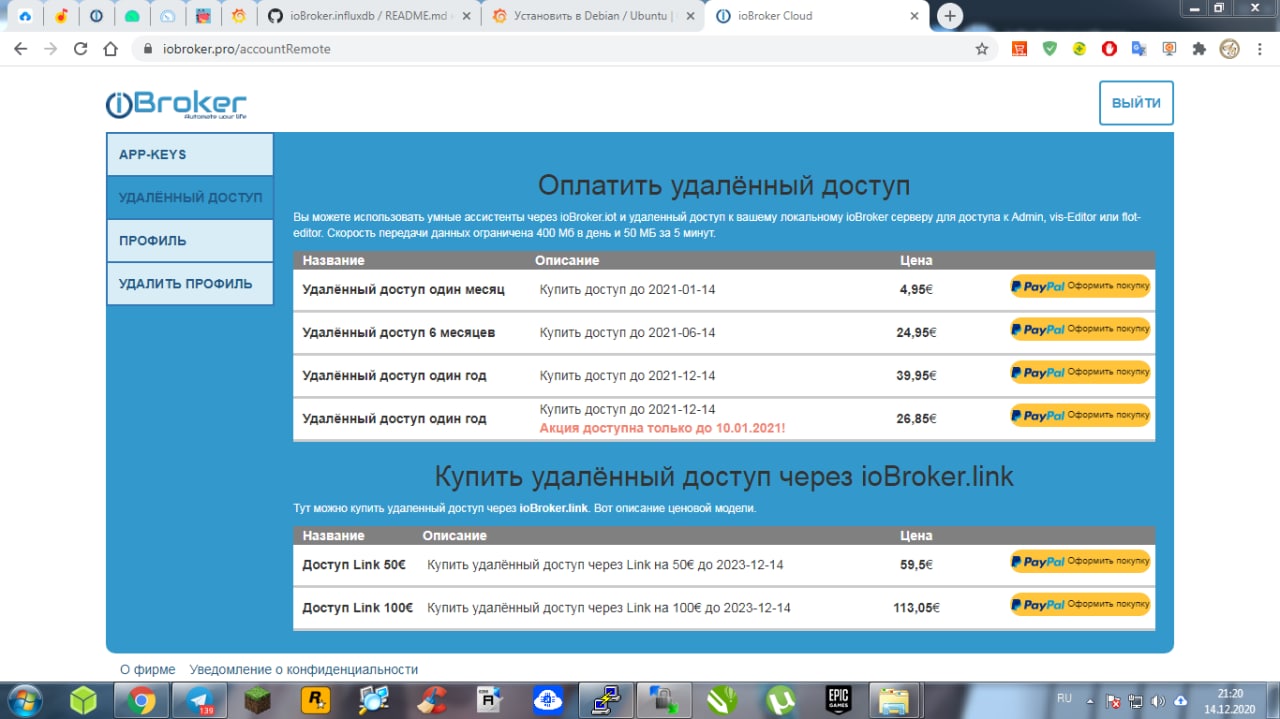
Task: Open APP-KEYS sidebar item
Action: click(x=190, y=155)
